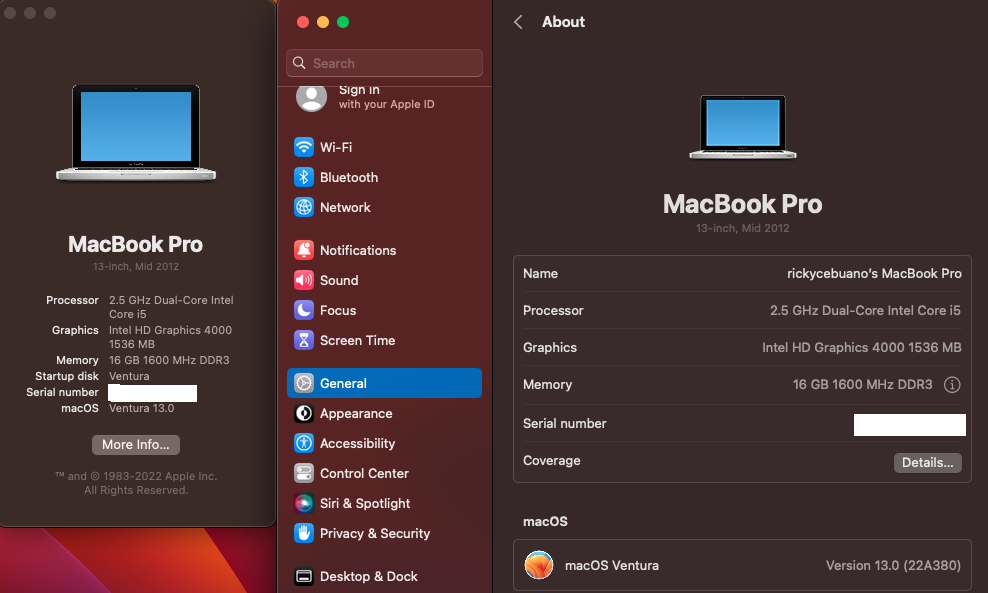Open Control Center settings
The width and height of the screenshot is (988, 593).
point(364,473)
